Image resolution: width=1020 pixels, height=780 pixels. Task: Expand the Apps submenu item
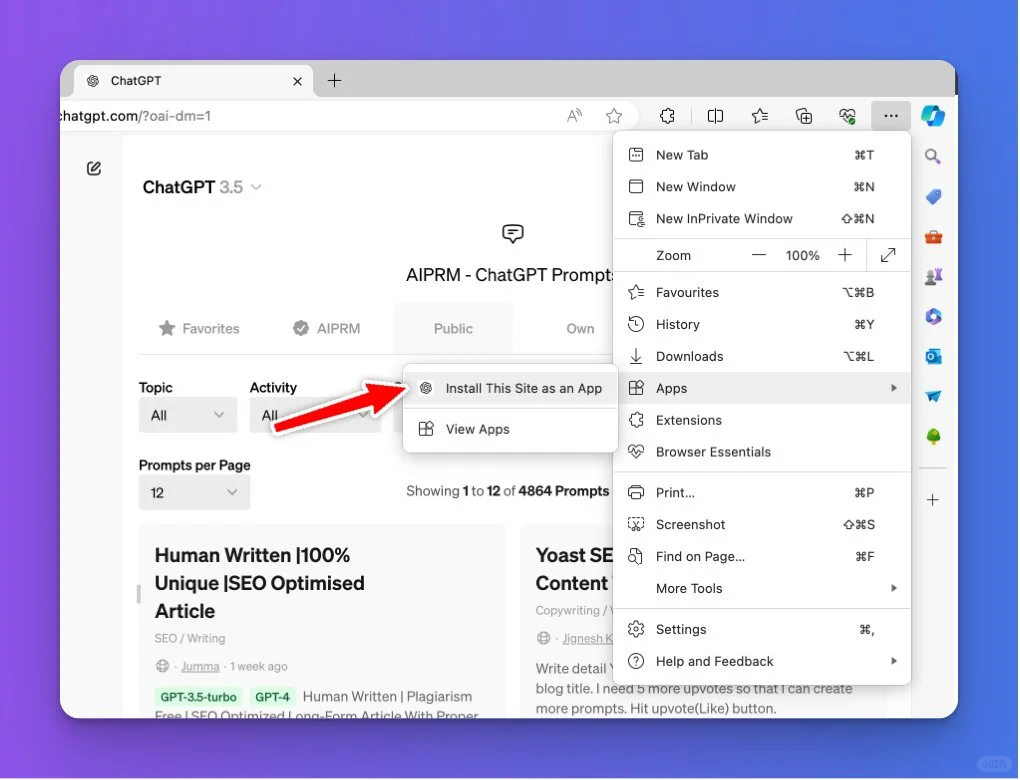click(761, 388)
